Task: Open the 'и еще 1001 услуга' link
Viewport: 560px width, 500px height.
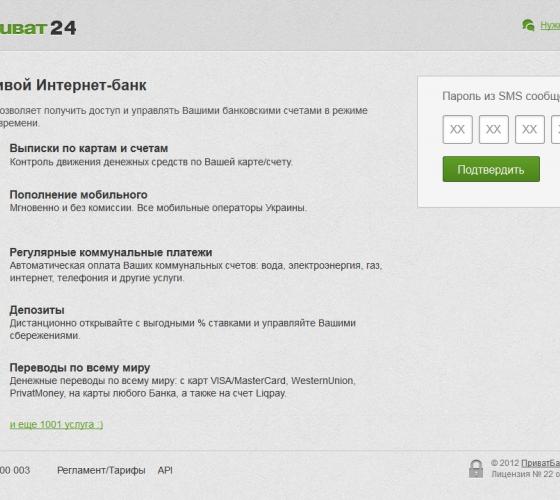Action: 56,424
